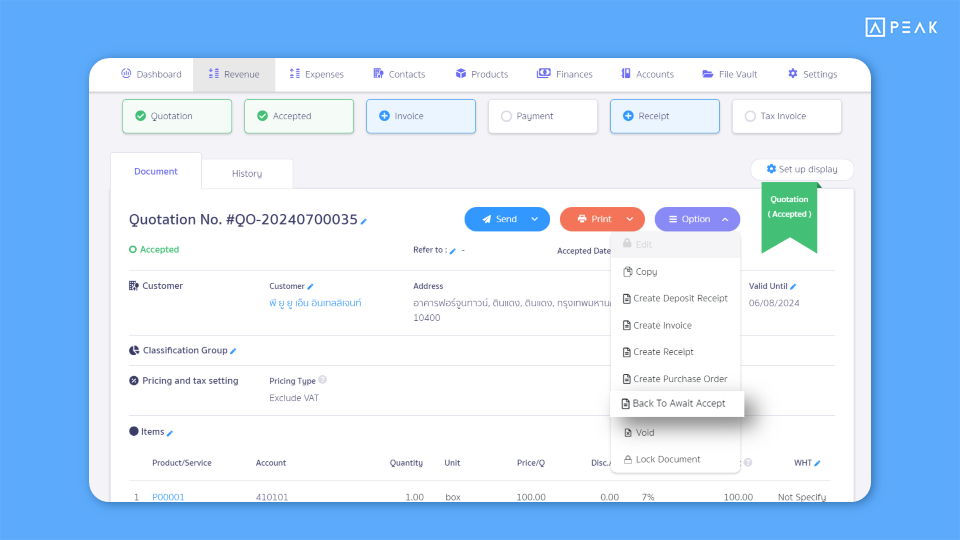The height and width of the screenshot is (540, 960).
Task: Click the Valid Until edit pencil icon
Action: point(793,287)
